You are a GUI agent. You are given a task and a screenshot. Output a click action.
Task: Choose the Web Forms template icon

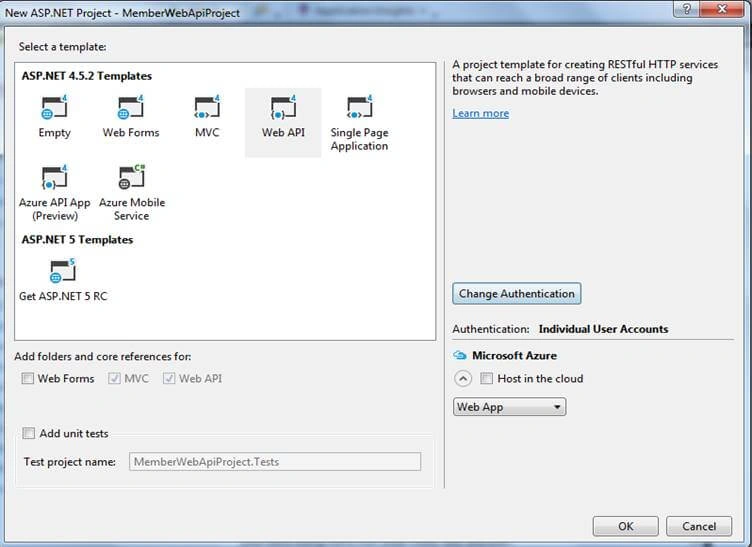[x=130, y=107]
